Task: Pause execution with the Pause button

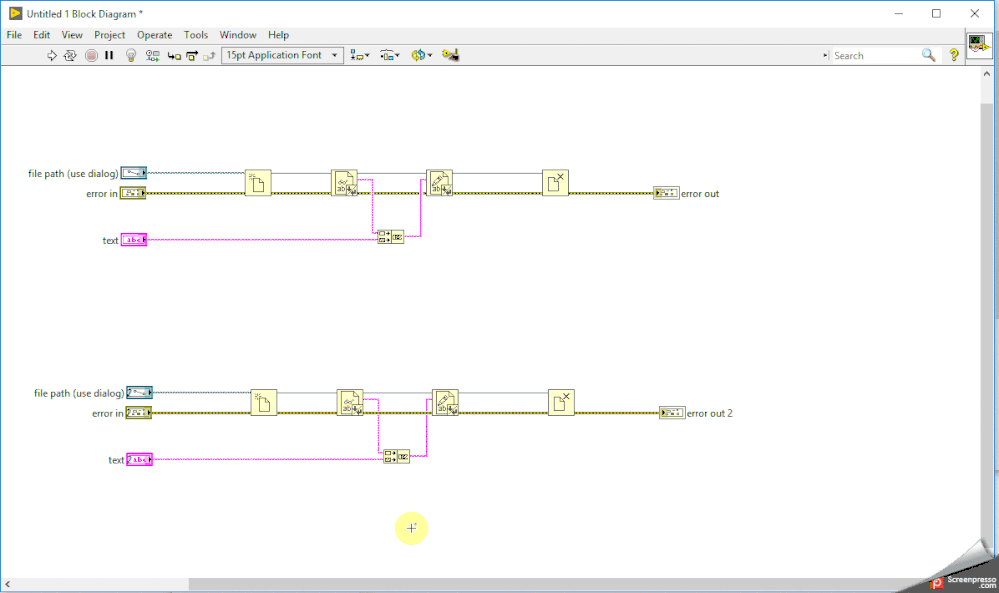Action: [109, 56]
